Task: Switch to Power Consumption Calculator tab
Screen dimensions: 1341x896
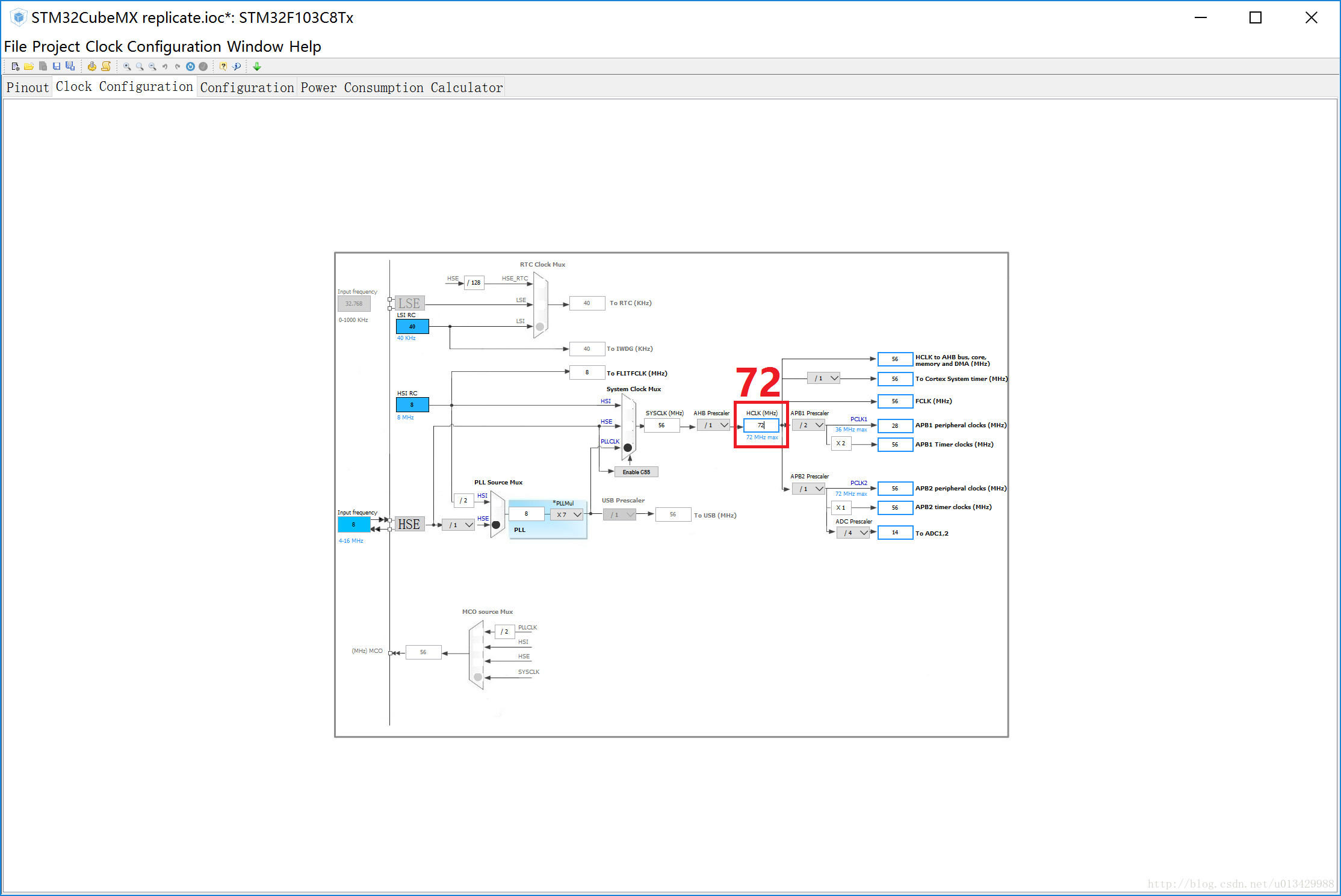Action: point(401,87)
